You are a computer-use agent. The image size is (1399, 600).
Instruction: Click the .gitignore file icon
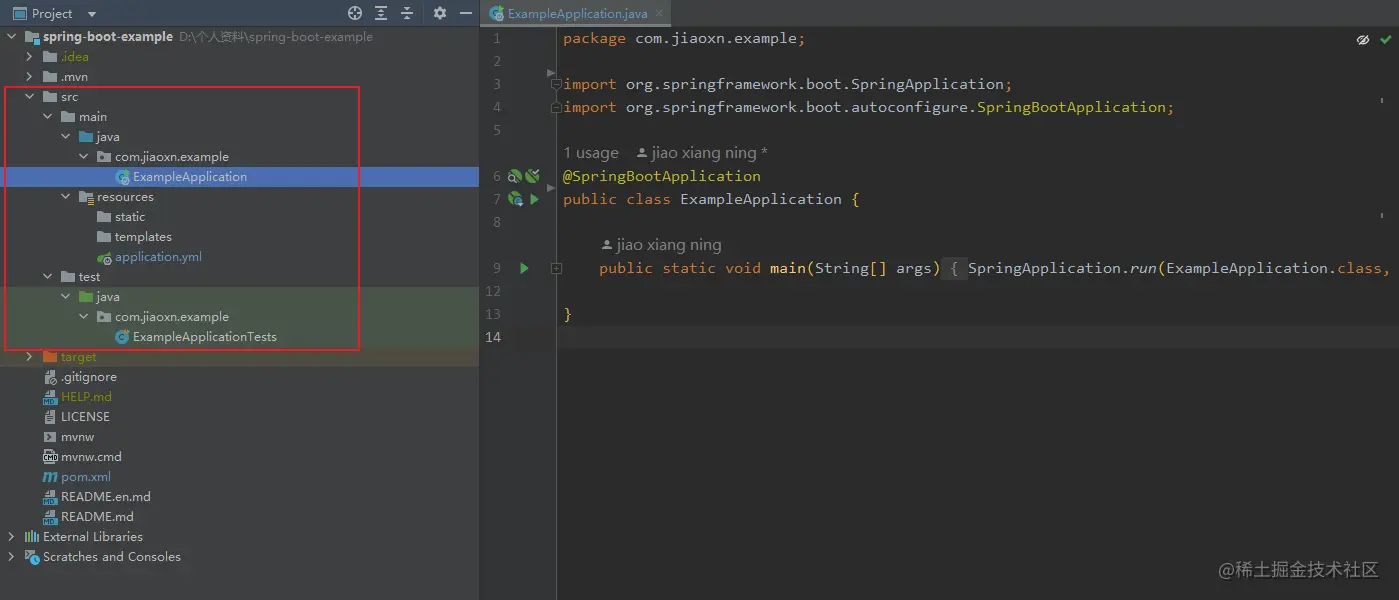pyautogui.click(x=50, y=377)
